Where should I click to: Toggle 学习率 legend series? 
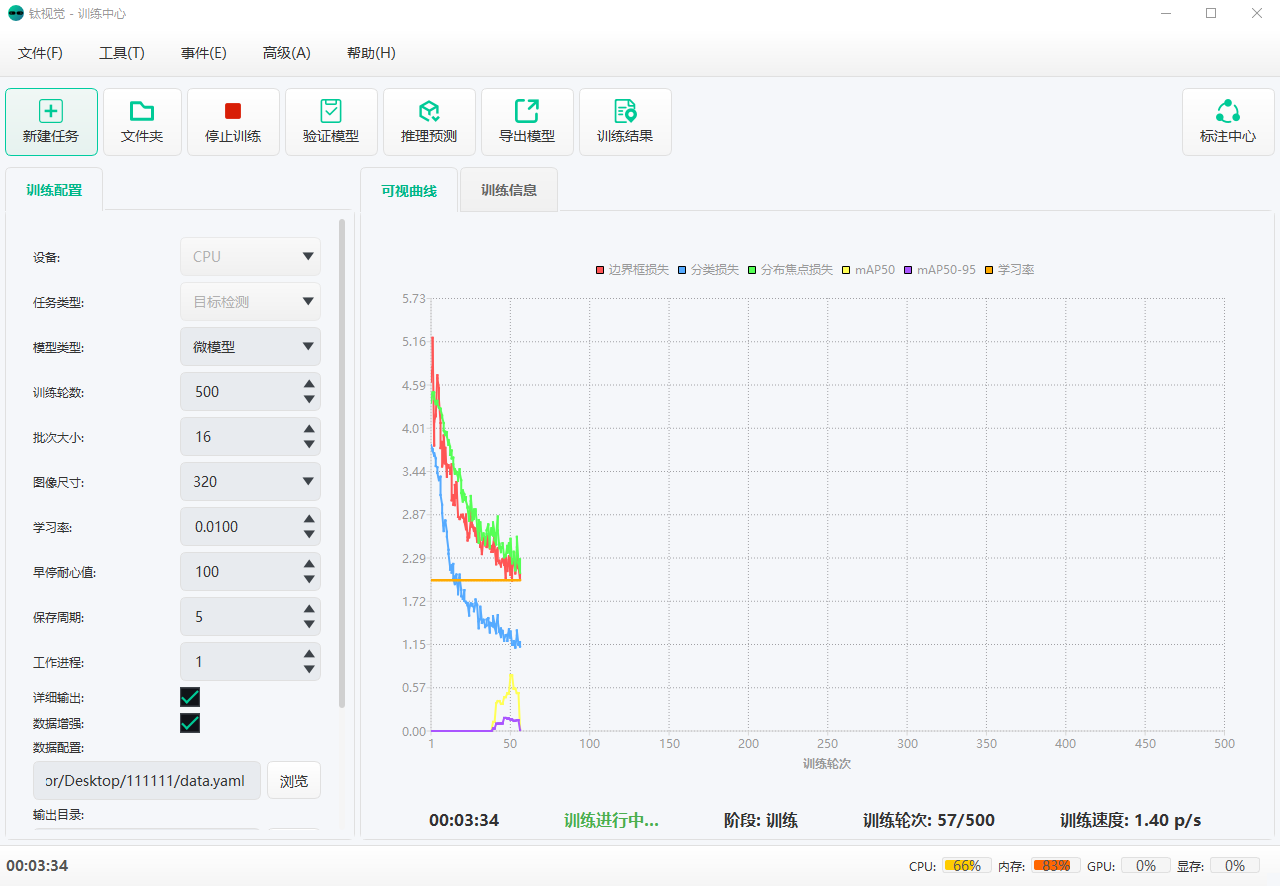(1009, 270)
